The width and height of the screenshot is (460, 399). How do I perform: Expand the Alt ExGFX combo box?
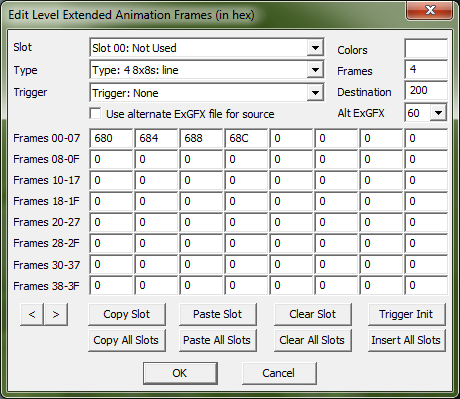coord(438,113)
